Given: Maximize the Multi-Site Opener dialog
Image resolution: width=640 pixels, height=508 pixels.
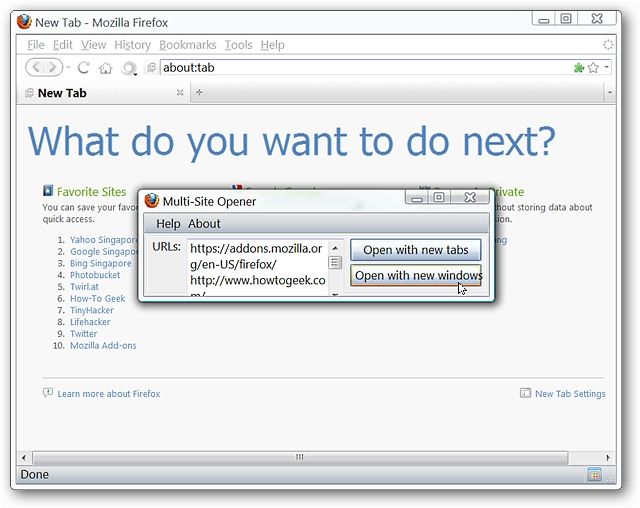Looking at the screenshot, I should pyautogui.click(x=439, y=197).
